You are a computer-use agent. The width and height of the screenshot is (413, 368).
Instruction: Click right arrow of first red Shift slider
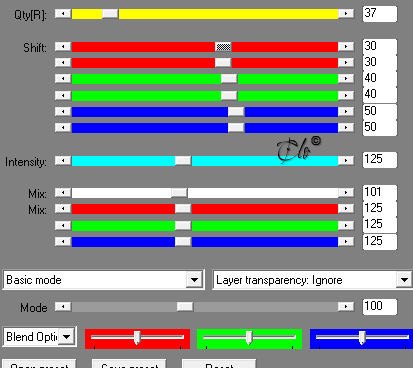tap(346, 47)
